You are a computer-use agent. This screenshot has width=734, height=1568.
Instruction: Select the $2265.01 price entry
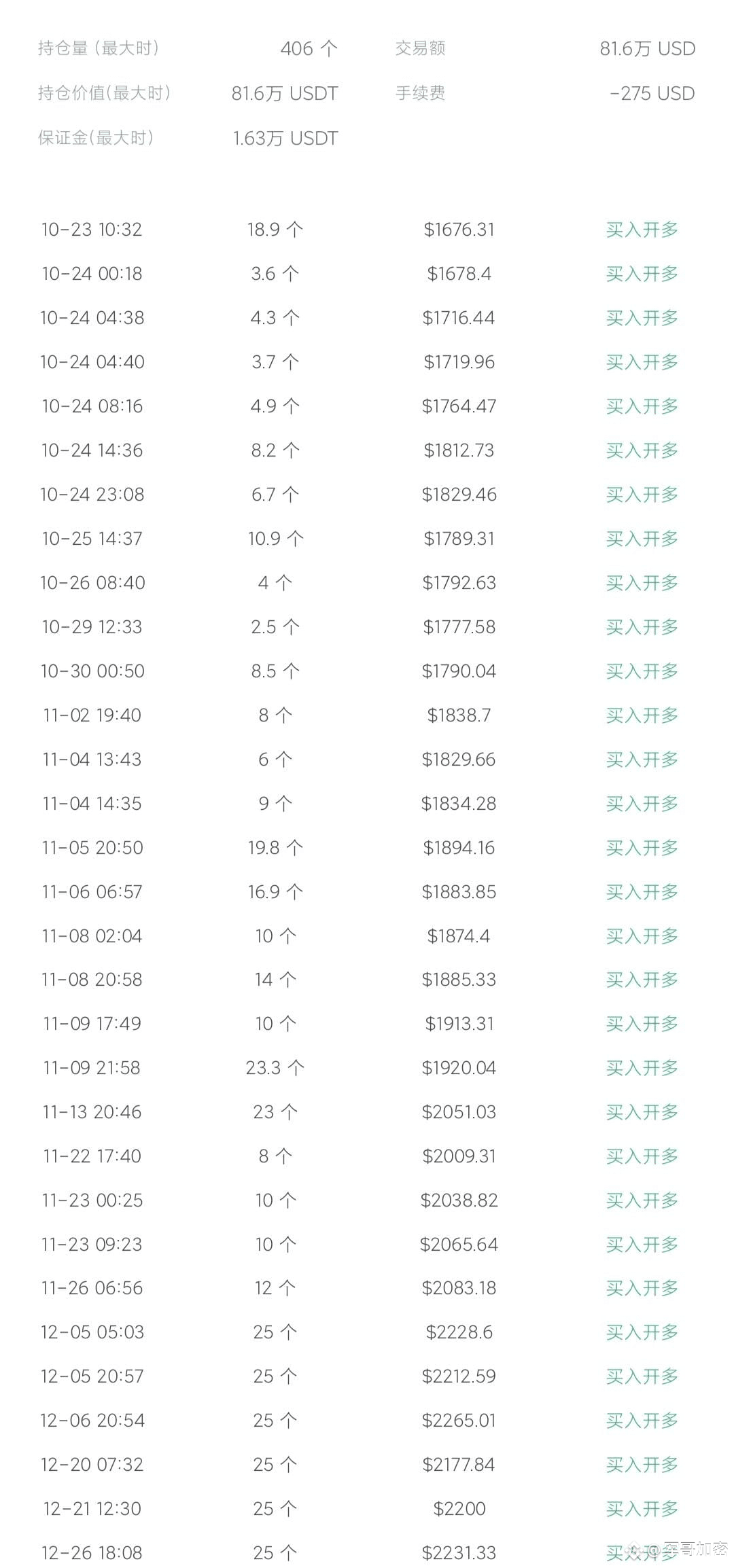click(459, 1421)
